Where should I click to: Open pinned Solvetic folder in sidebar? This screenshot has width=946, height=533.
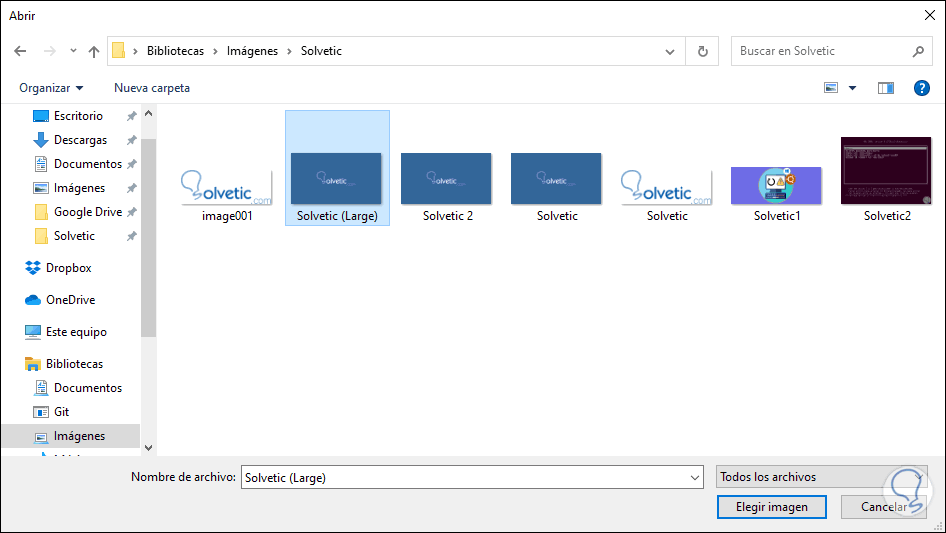click(x=74, y=236)
